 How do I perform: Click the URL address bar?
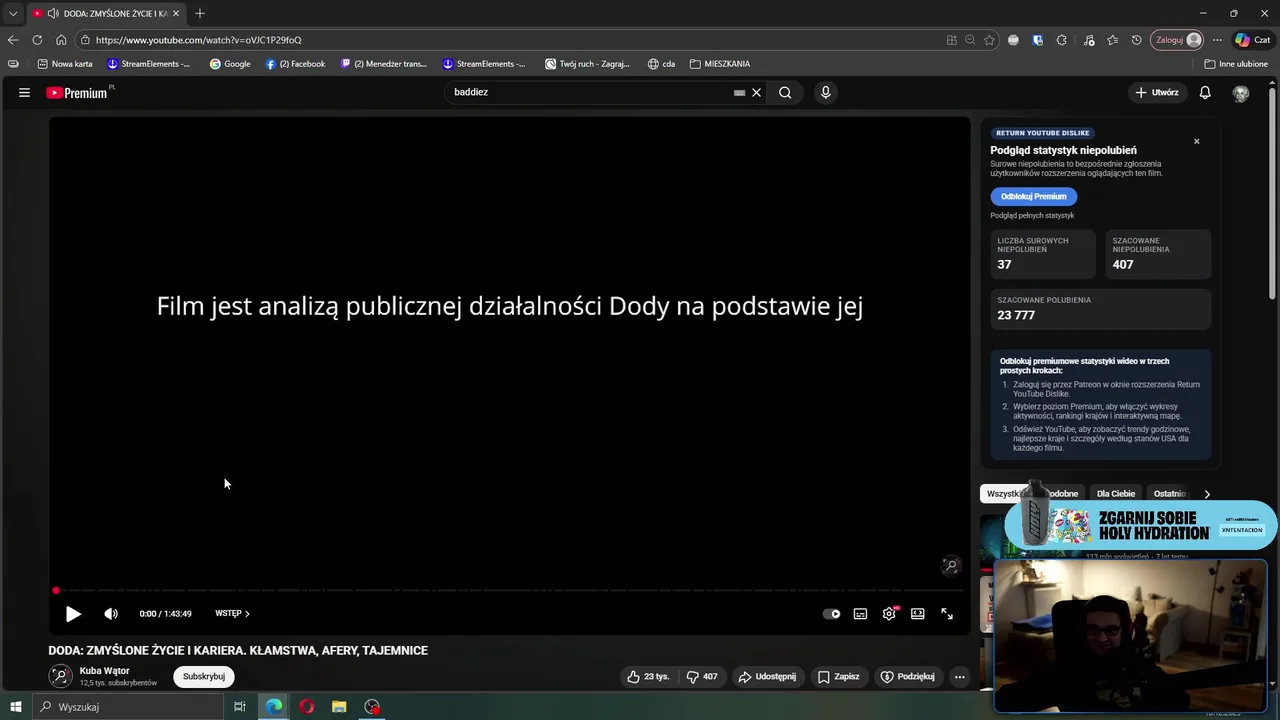tap(510, 40)
